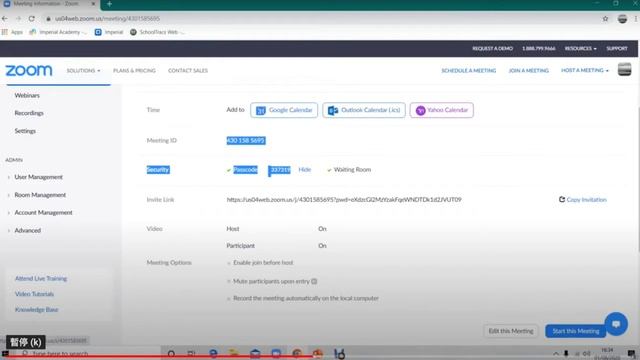Screen dimensions: 640x360
Task: Click the taskbar clock
Action: point(607,353)
